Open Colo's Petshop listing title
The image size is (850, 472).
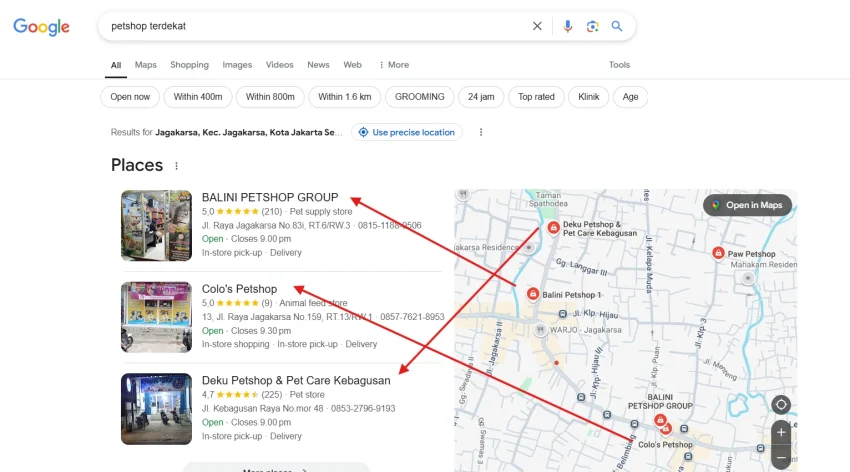click(239, 289)
